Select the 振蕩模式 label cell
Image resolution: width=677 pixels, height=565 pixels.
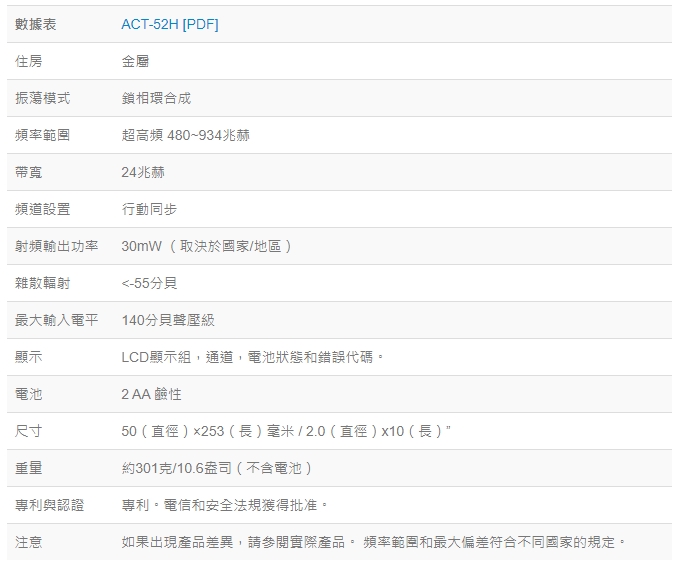click(x=43, y=98)
